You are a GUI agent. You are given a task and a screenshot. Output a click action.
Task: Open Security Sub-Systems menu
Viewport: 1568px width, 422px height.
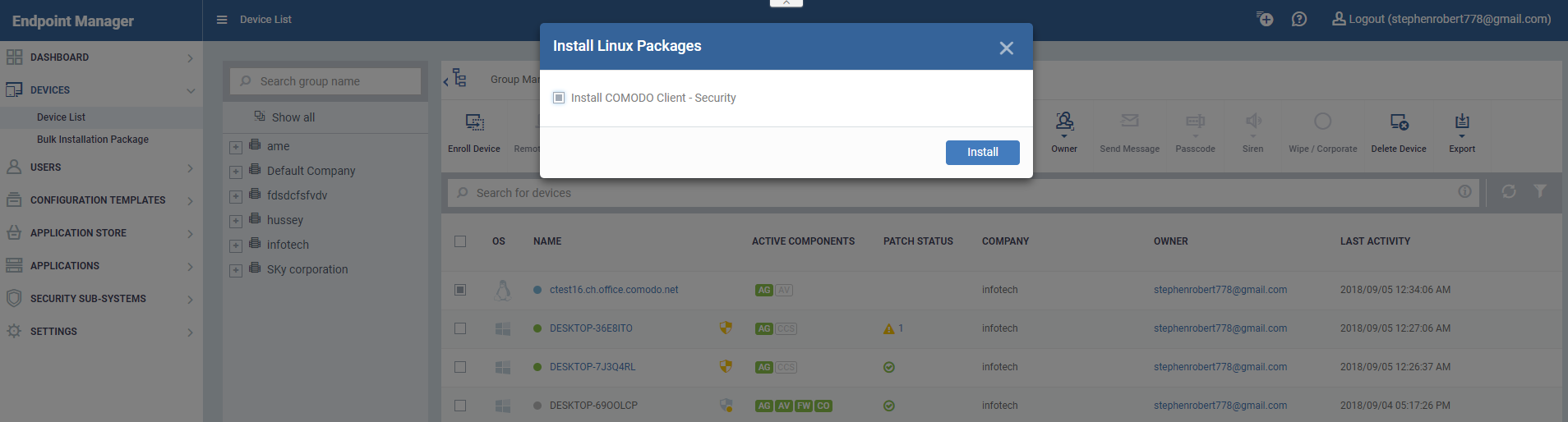click(101, 299)
